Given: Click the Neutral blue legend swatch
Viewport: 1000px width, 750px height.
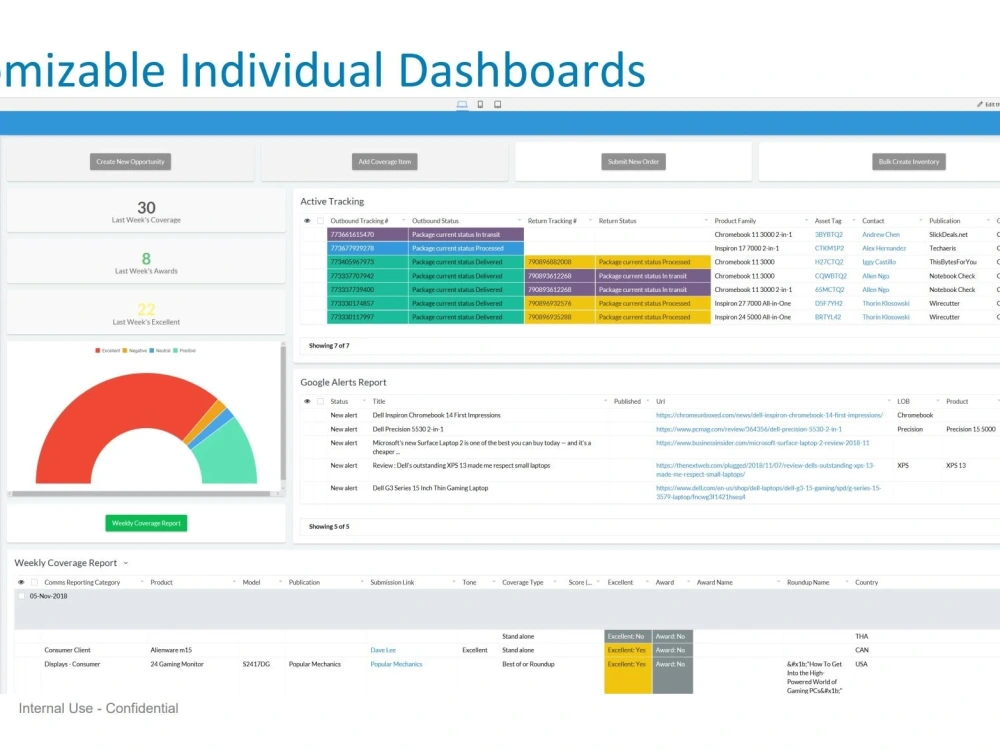Looking at the screenshot, I should (x=152, y=350).
